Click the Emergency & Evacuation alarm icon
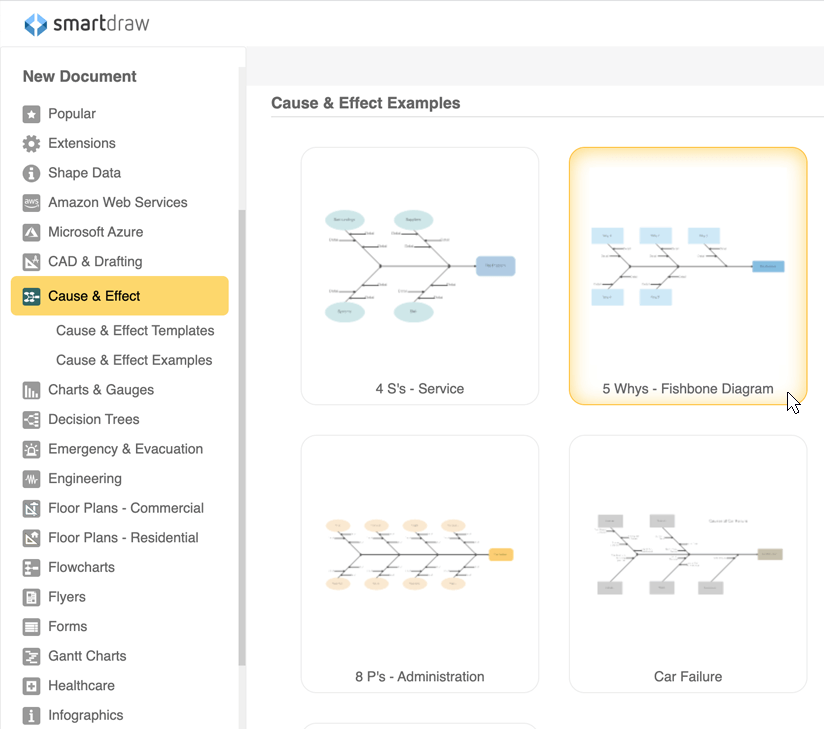 pyautogui.click(x=32, y=449)
